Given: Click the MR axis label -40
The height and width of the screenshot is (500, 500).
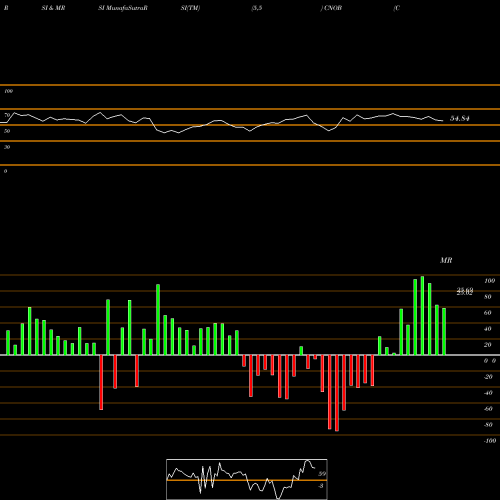Looking at the screenshot, I should coord(488,393).
